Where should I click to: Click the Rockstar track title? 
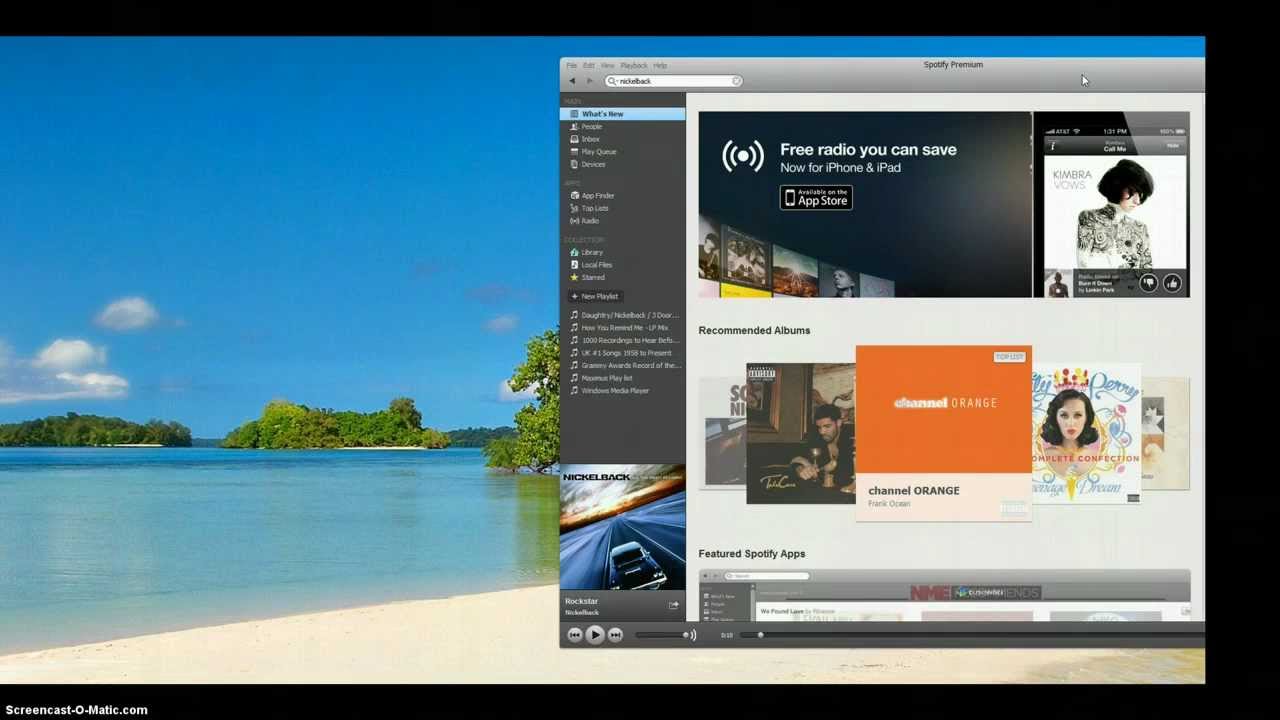click(581, 601)
